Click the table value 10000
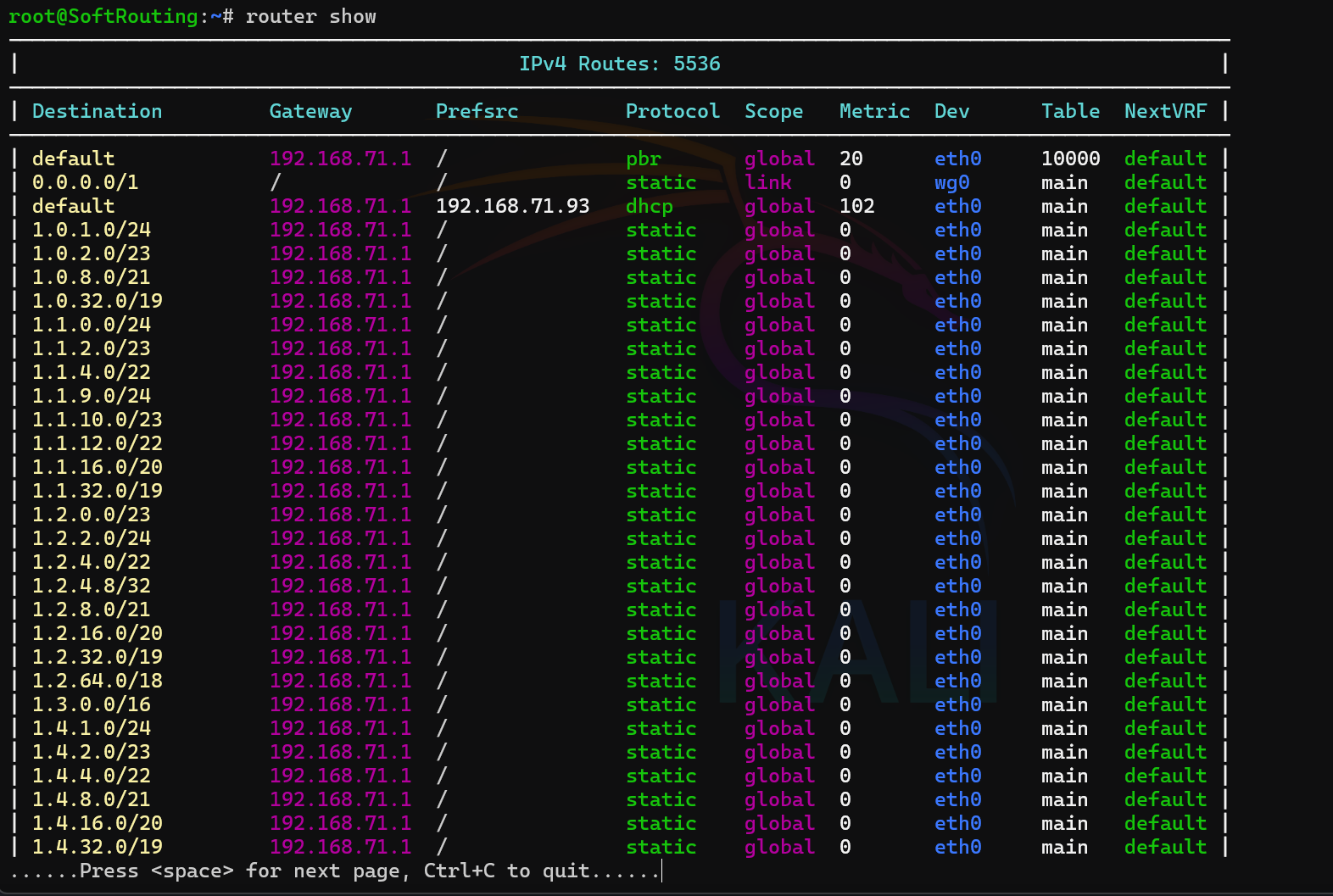The width and height of the screenshot is (1333, 896). pos(1070,159)
